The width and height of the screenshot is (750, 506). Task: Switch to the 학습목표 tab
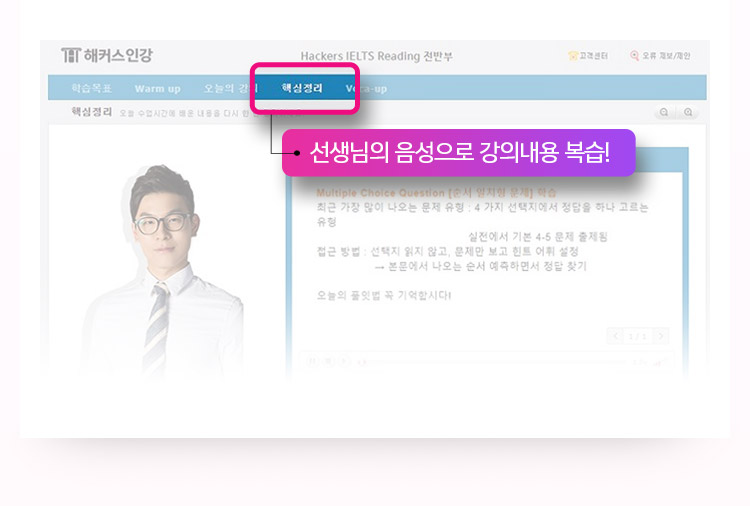click(91, 88)
